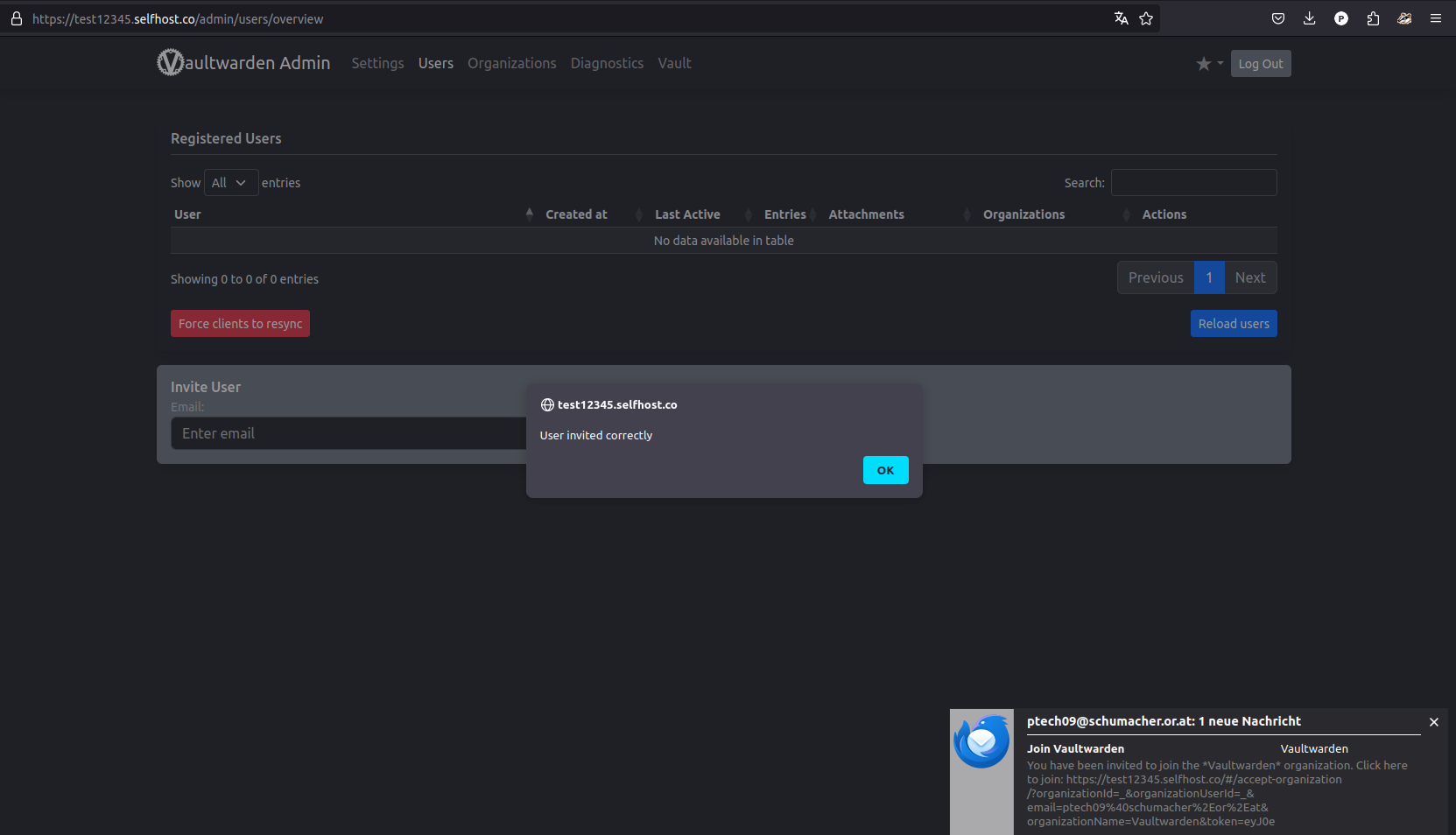Open the Pocket save icon
Screen dimensions: 1456x835
pos(1278,18)
